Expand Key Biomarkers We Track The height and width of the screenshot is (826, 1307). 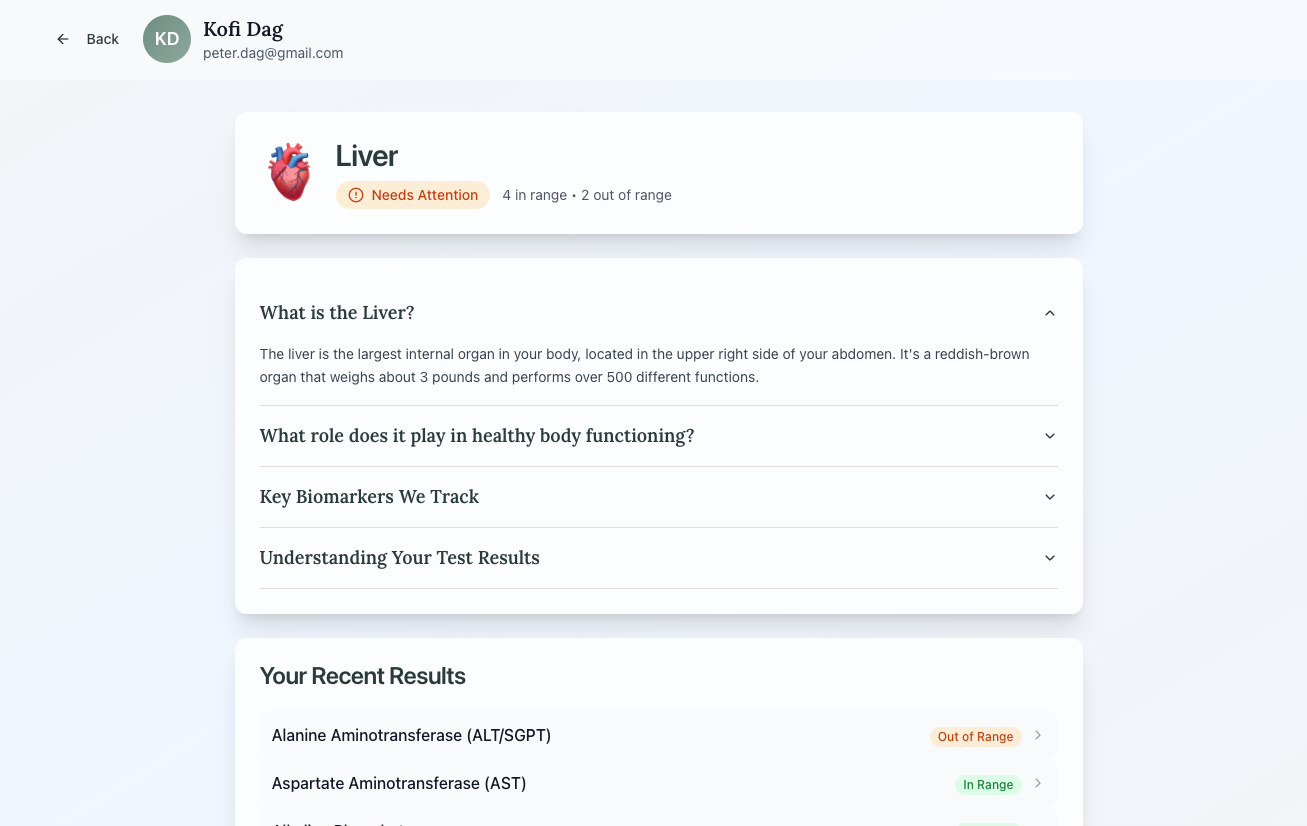point(1049,497)
